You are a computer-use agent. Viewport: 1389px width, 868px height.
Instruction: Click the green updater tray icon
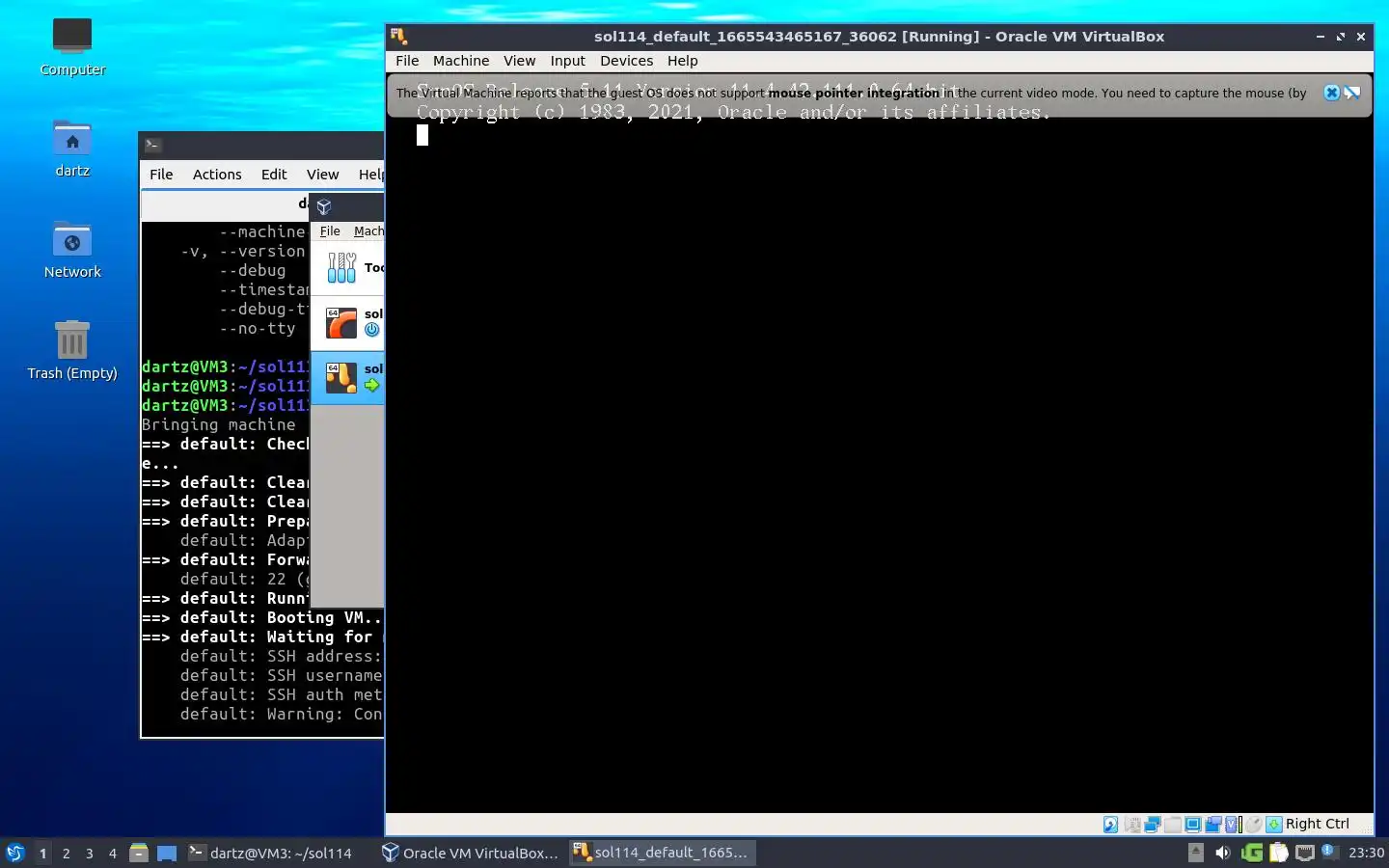pyautogui.click(x=1252, y=853)
